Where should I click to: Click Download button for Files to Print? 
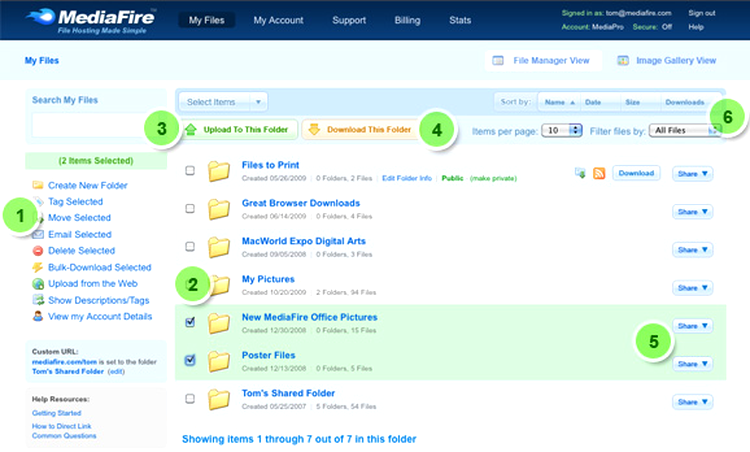tap(636, 173)
